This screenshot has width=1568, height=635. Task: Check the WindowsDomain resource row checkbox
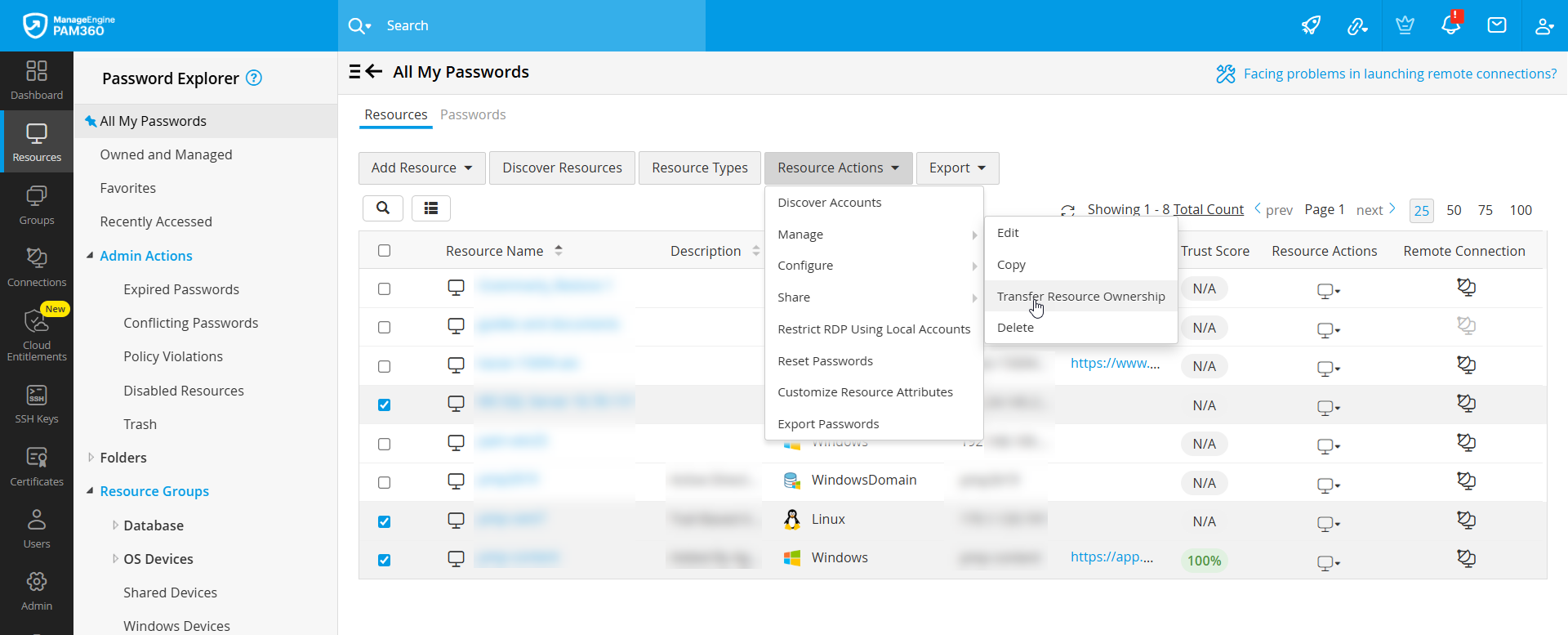385,483
